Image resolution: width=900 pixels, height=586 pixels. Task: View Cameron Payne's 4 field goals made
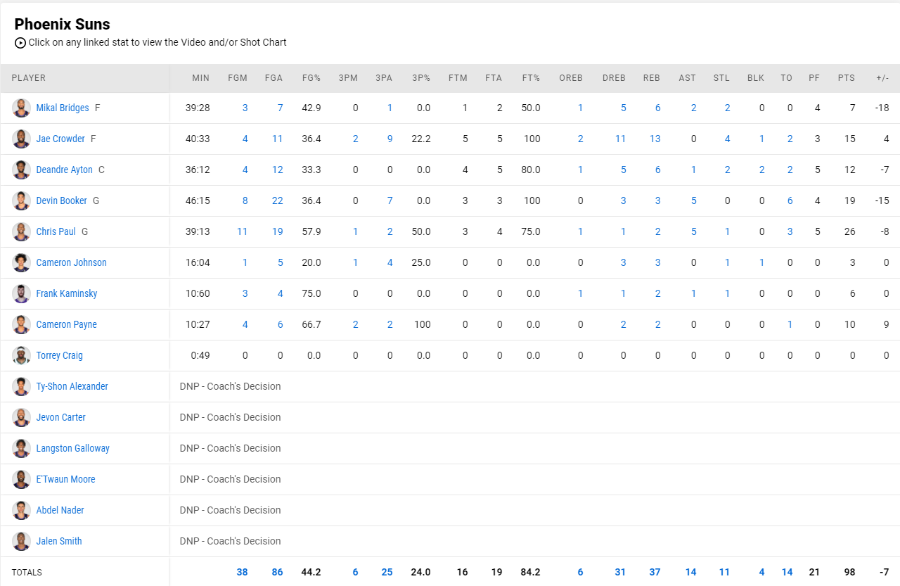tap(245, 325)
